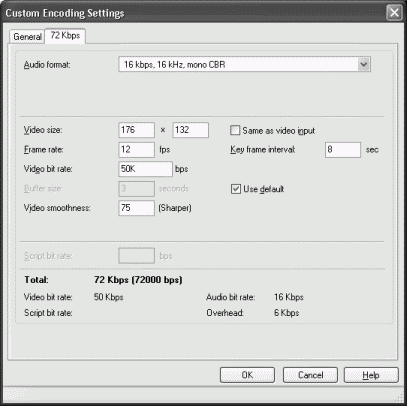The image size is (407, 406).
Task: Open the Audio format dropdown arrow
Action: 364,65
